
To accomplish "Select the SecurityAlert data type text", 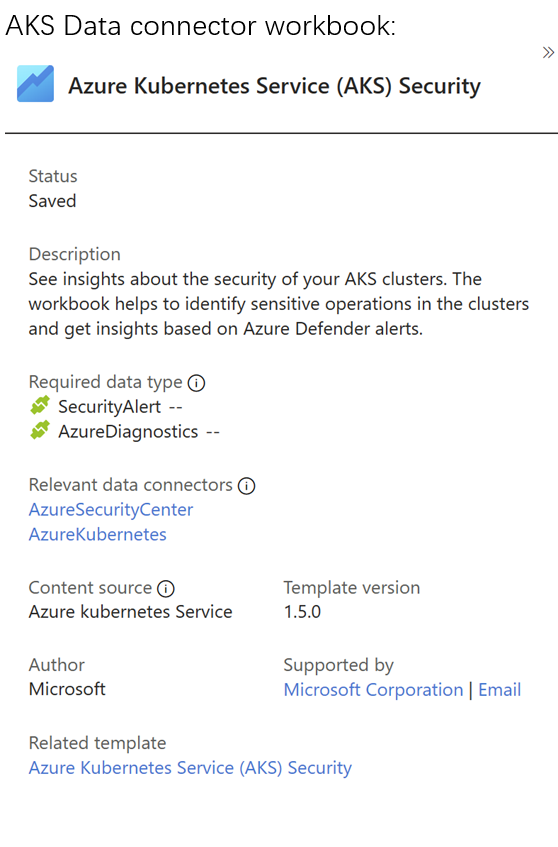I will pos(110,406).
